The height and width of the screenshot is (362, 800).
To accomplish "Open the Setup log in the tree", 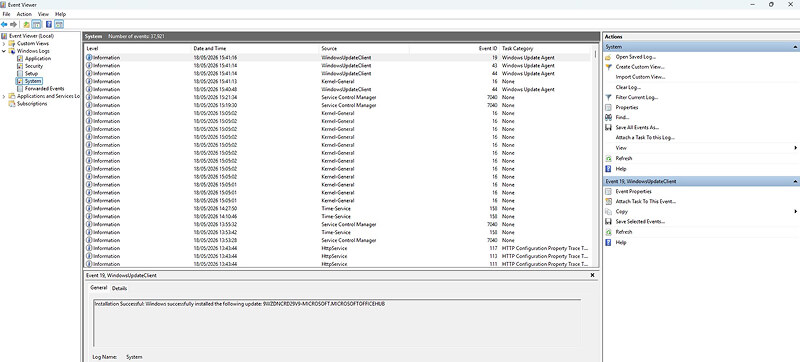I will [31, 73].
